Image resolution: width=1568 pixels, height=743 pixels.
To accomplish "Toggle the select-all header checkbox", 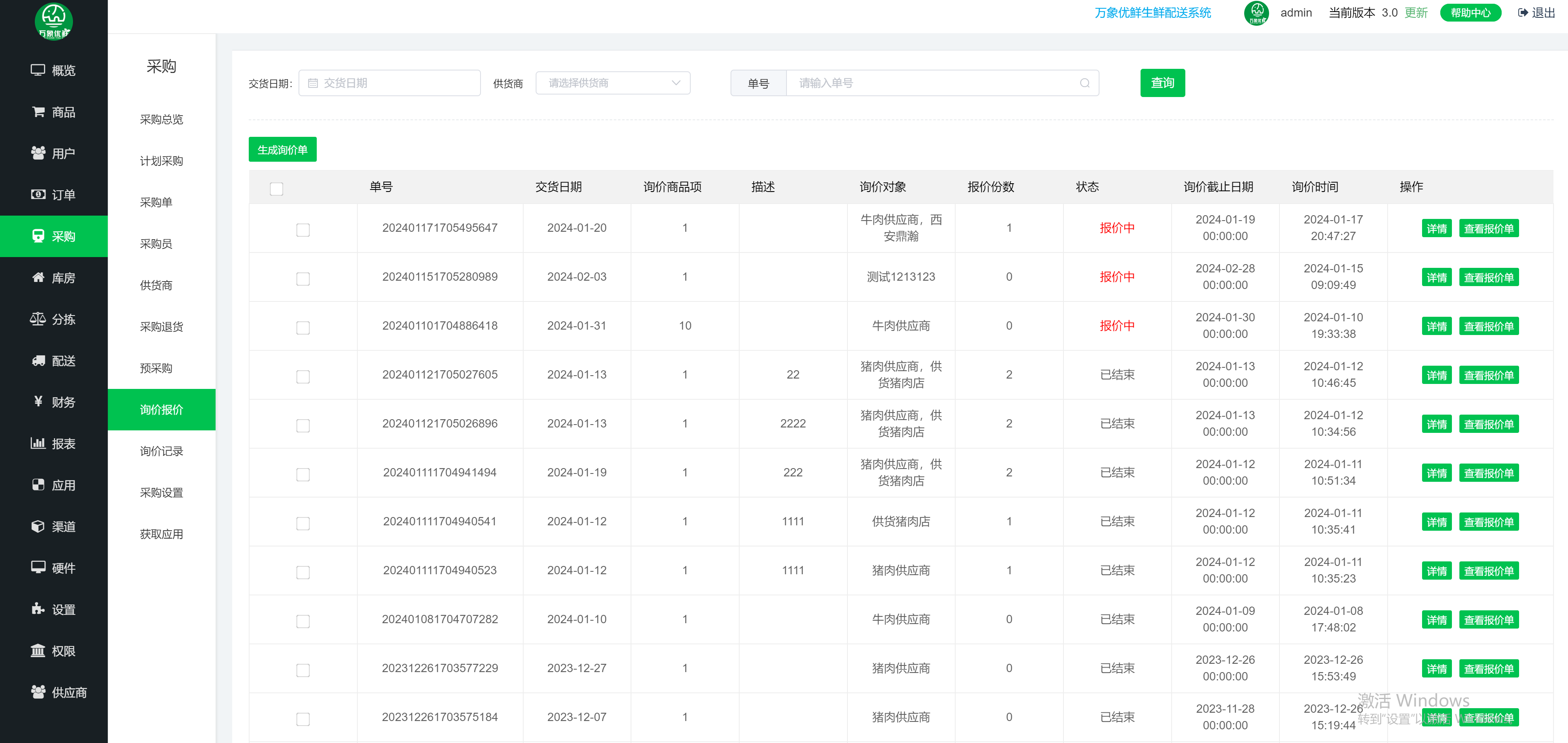I will pyautogui.click(x=277, y=189).
